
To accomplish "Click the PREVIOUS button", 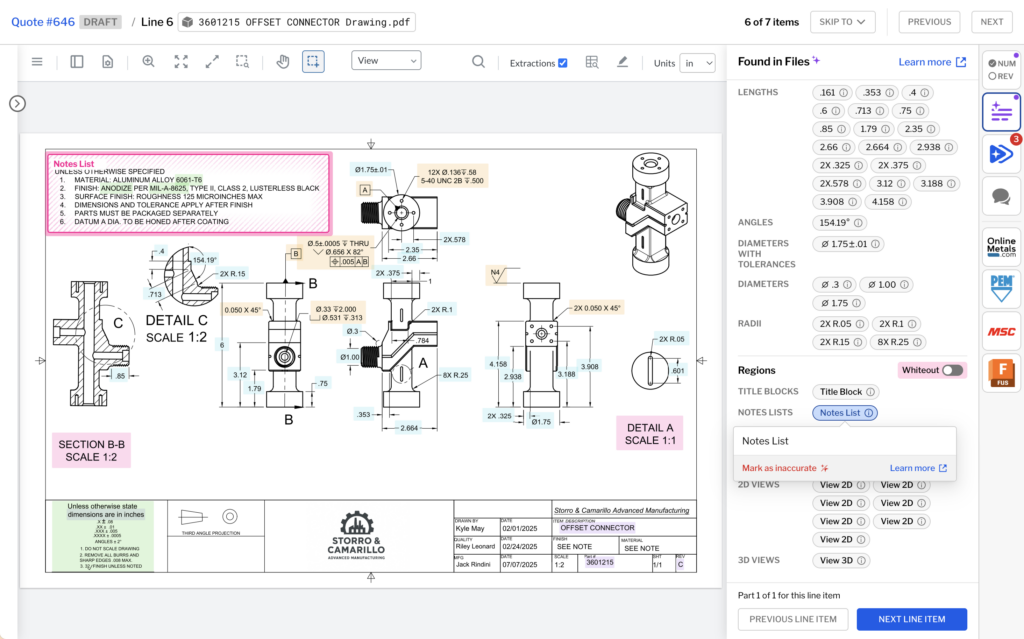I will (929, 22).
